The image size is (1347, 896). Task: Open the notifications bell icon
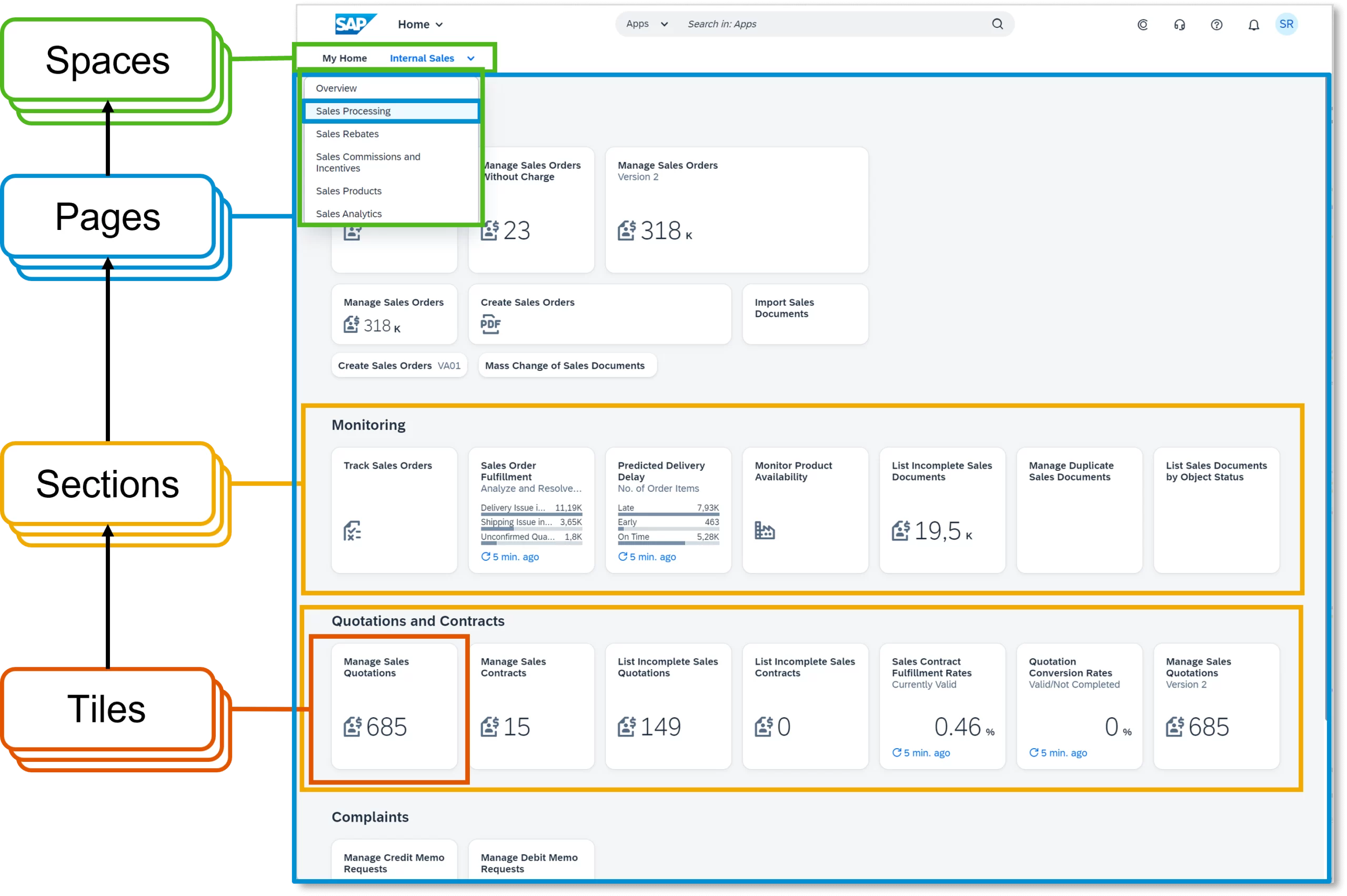1253,25
